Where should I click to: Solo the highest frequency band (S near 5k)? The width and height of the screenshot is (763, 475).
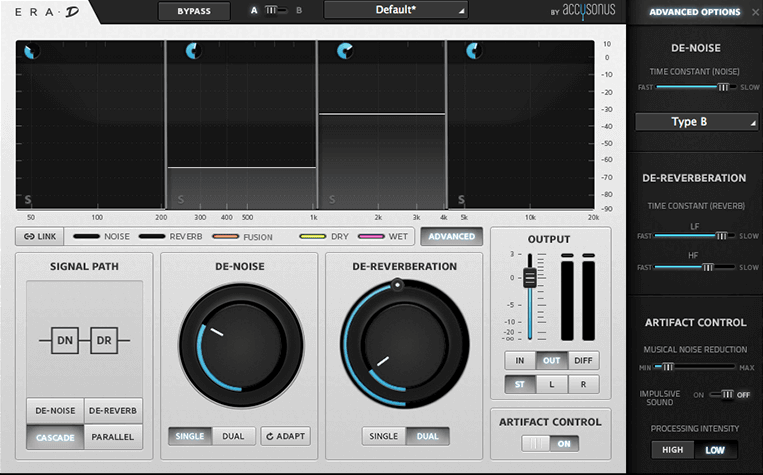tap(461, 200)
